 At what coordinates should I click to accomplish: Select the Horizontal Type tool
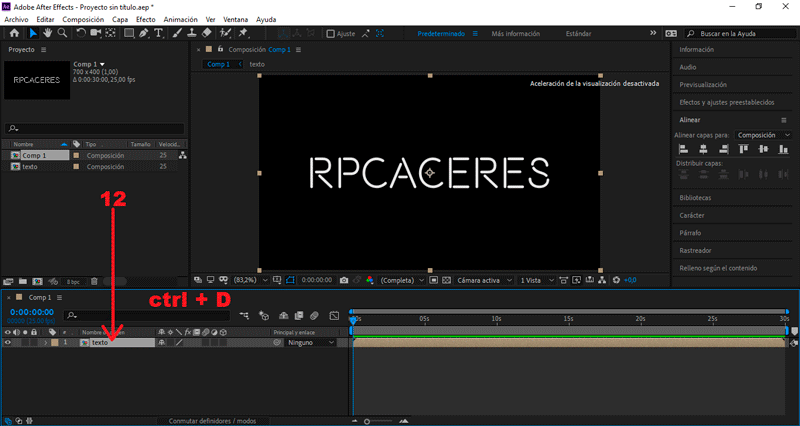point(159,33)
